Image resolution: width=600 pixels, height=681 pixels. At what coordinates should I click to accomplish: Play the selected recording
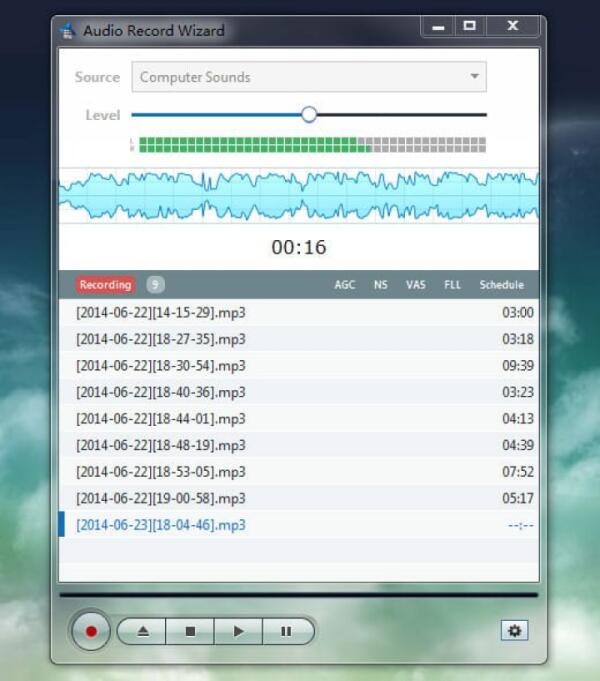click(x=238, y=631)
